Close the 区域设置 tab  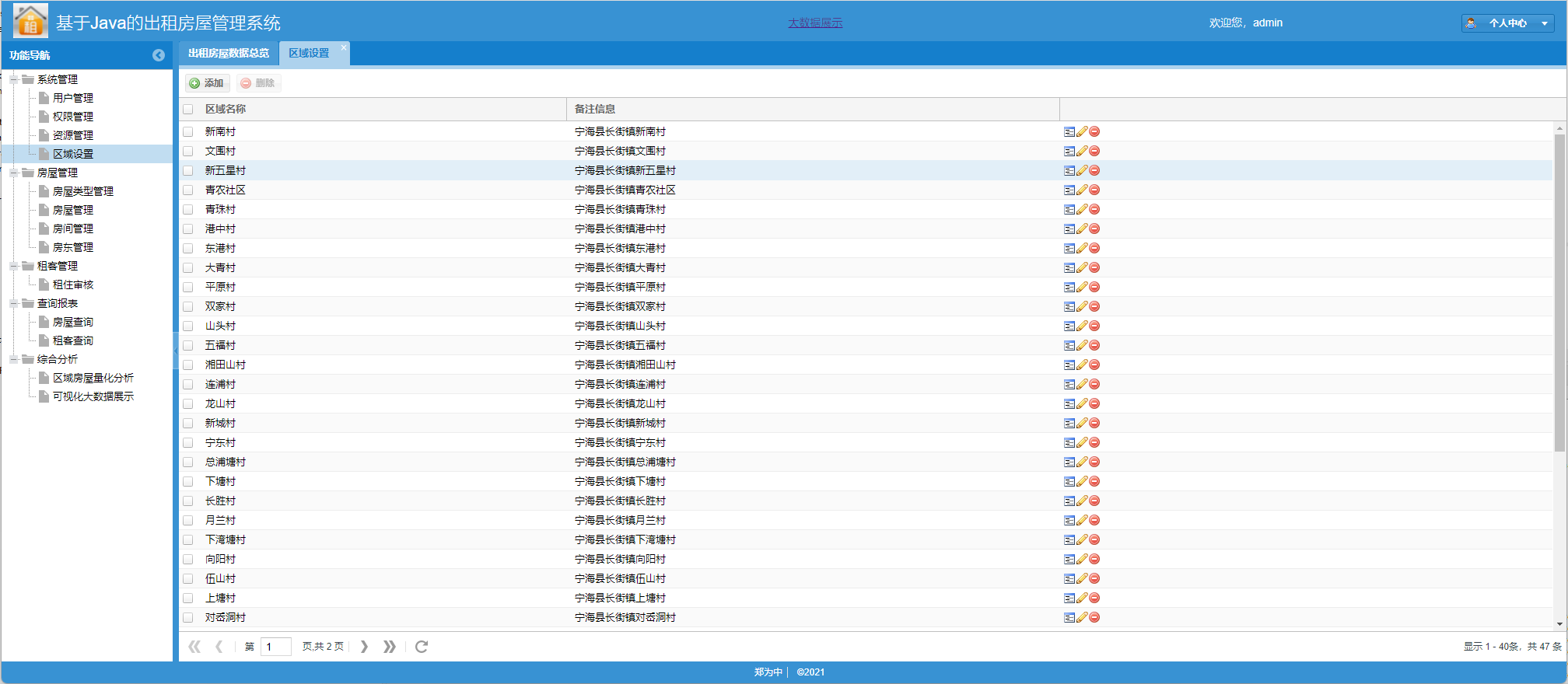click(344, 47)
